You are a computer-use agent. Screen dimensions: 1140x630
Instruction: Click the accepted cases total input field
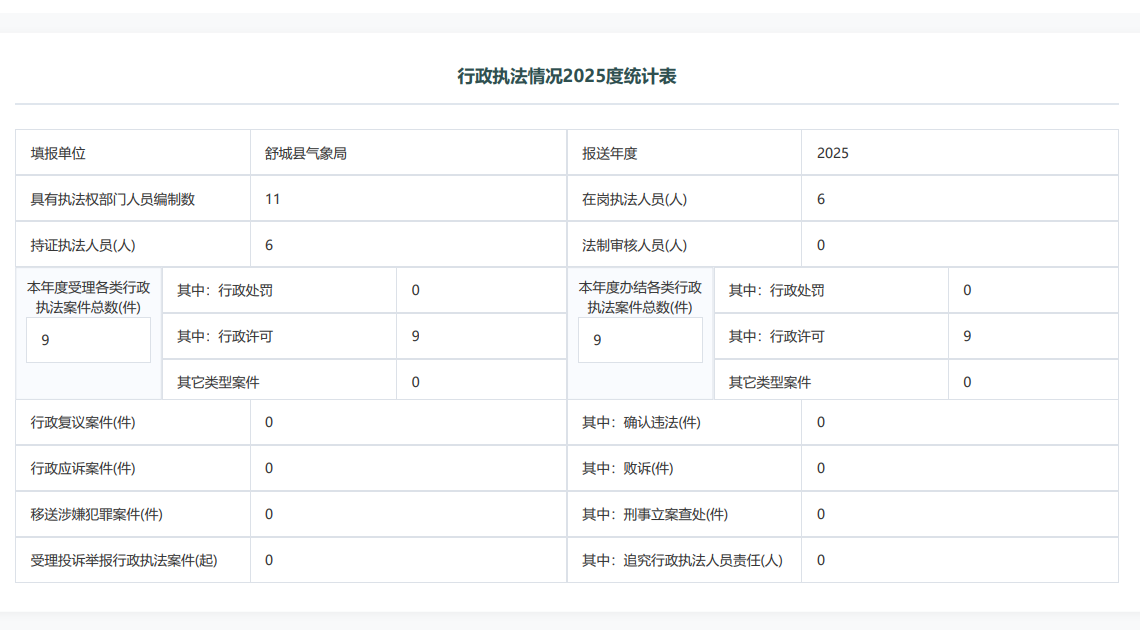tap(88, 340)
